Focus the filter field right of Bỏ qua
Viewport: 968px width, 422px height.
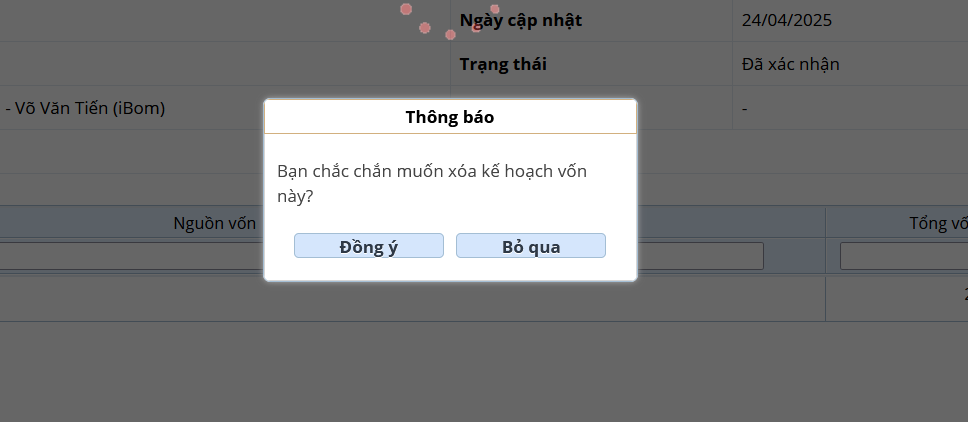(x=700, y=256)
